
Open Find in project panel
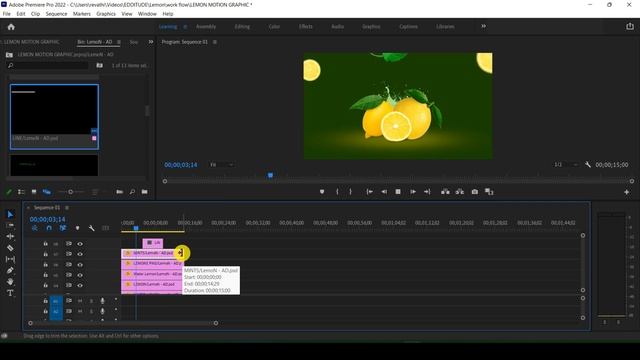point(132,192)
